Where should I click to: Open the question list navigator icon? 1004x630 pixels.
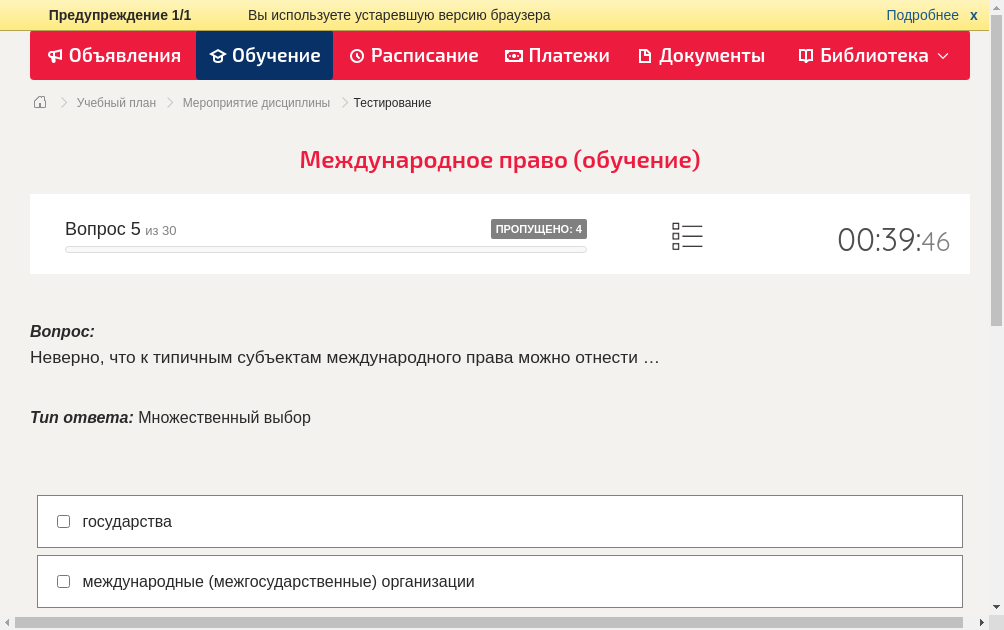tap(687, 236)
